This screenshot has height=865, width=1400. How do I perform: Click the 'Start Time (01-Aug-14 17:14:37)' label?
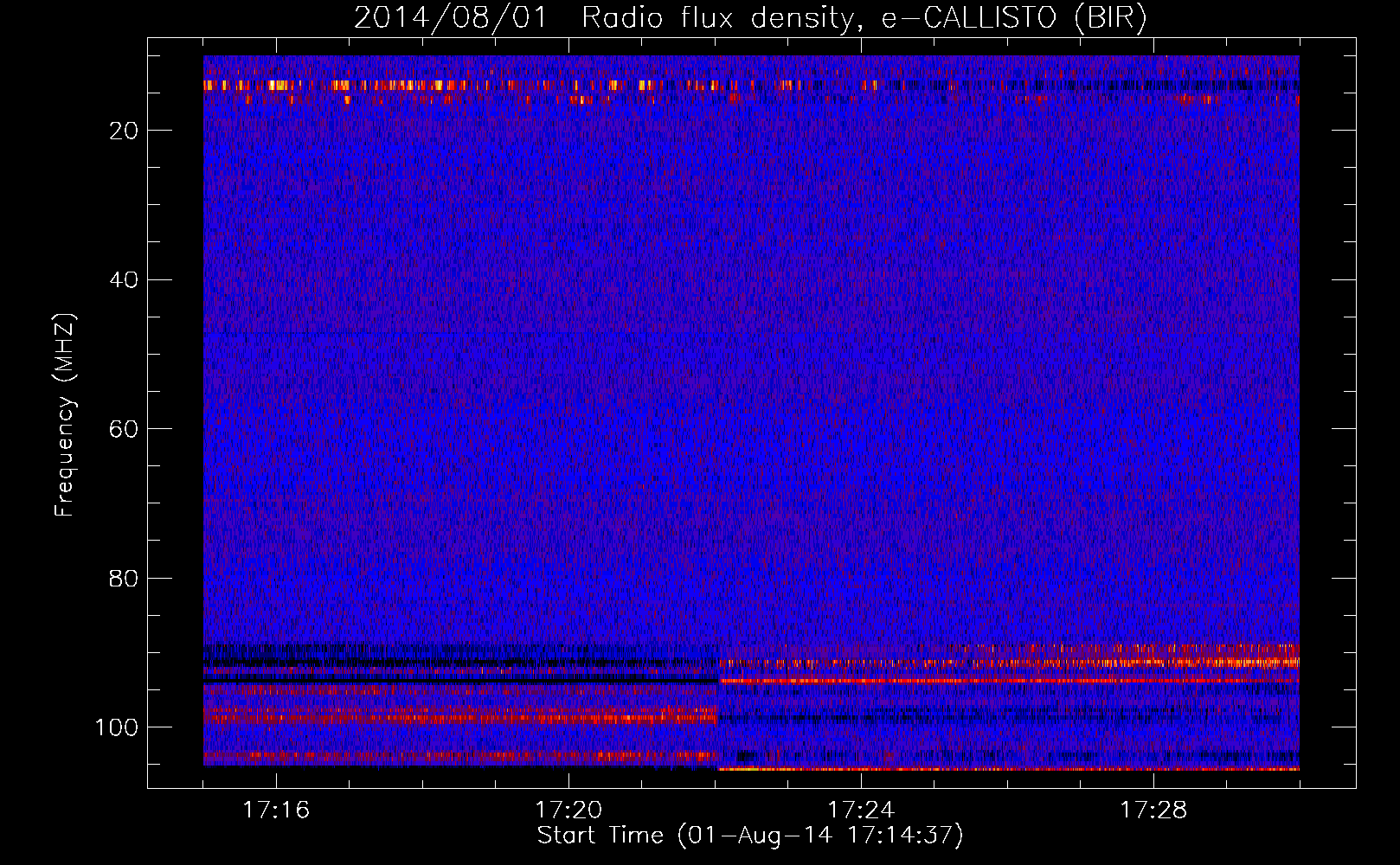(750, 836)
